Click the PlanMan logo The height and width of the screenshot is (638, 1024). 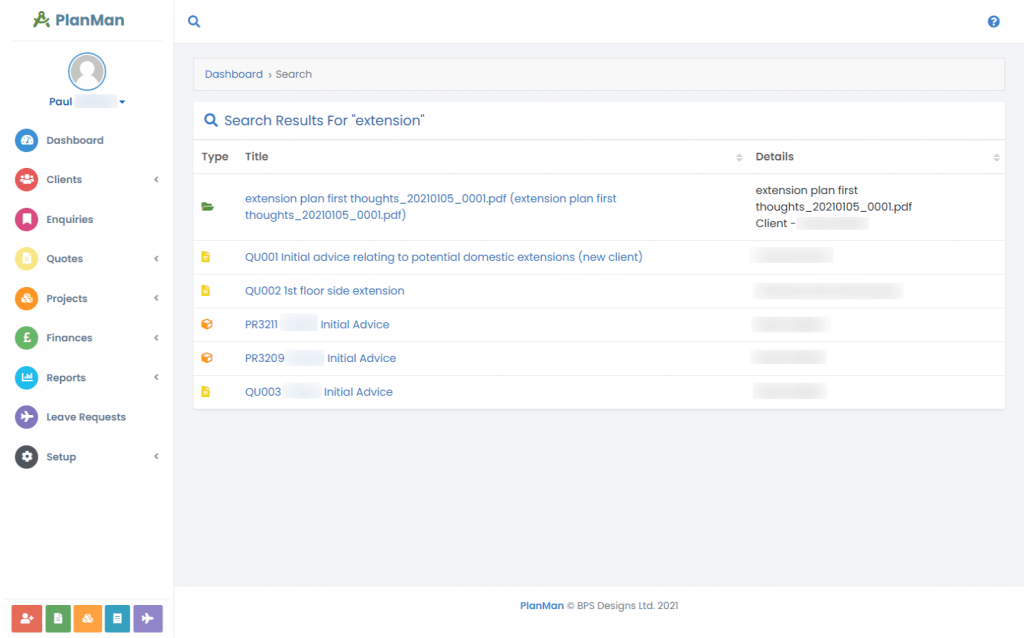point(78,20)
